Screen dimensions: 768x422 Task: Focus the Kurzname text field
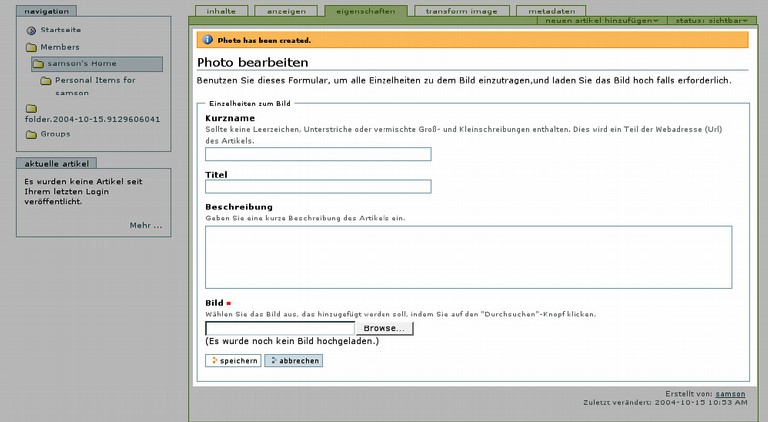pyautogui.click(x=318, y=154)
